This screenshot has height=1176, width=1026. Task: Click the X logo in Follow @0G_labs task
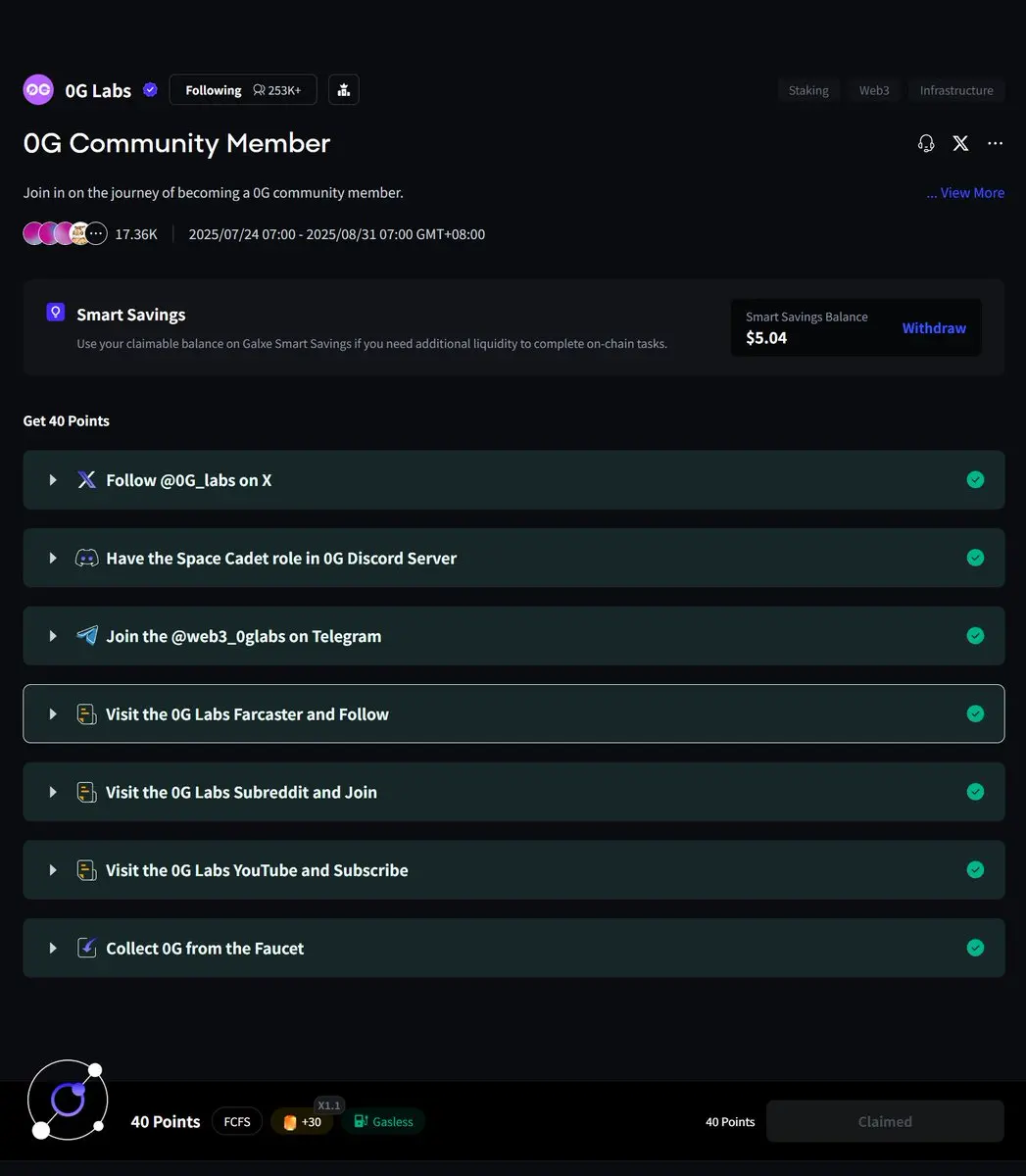pyautogui.click(x=87, y=479)
